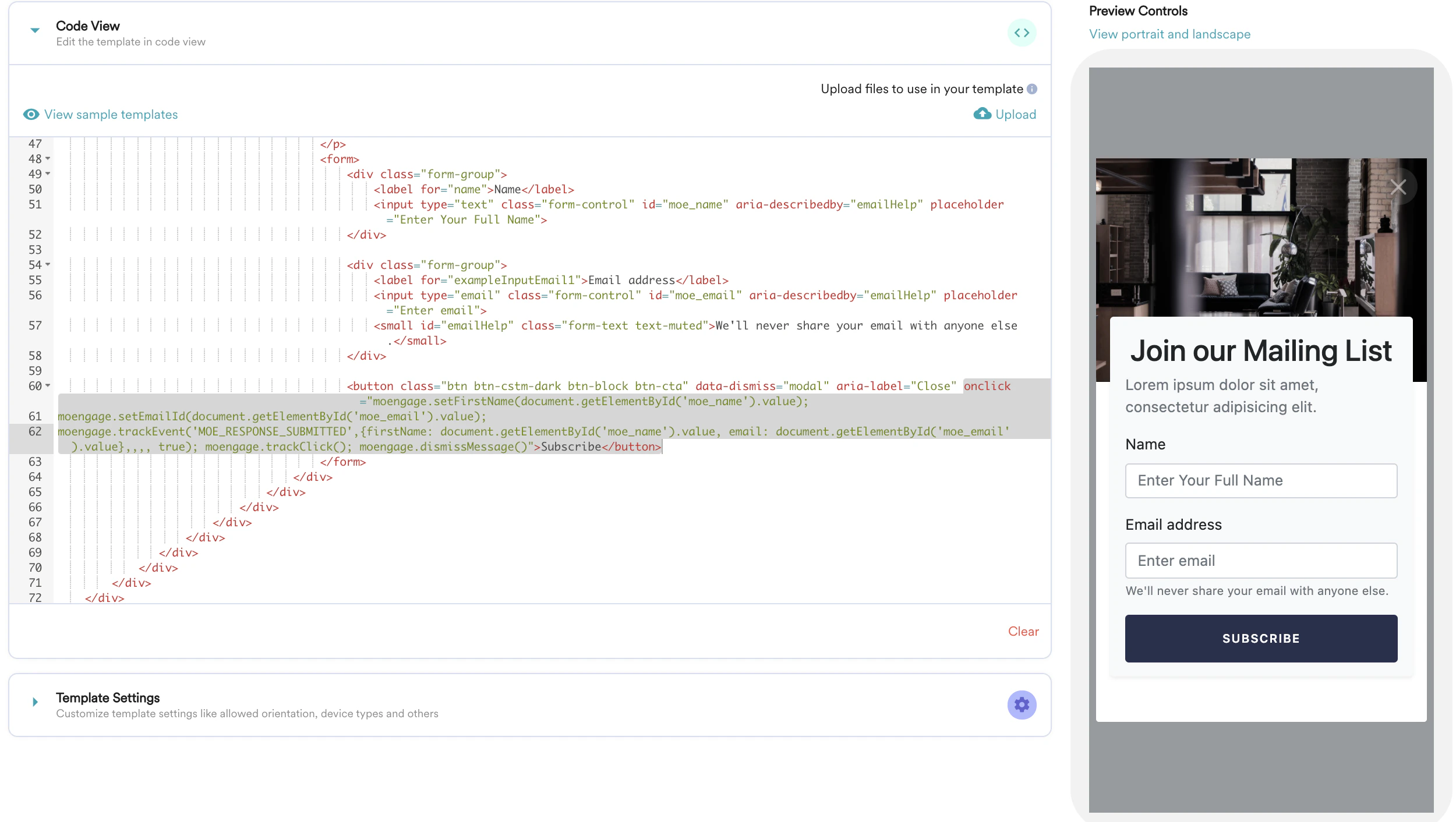Click line number 62 in the gutter
The image size is (1456, 822).
(35, 431)
